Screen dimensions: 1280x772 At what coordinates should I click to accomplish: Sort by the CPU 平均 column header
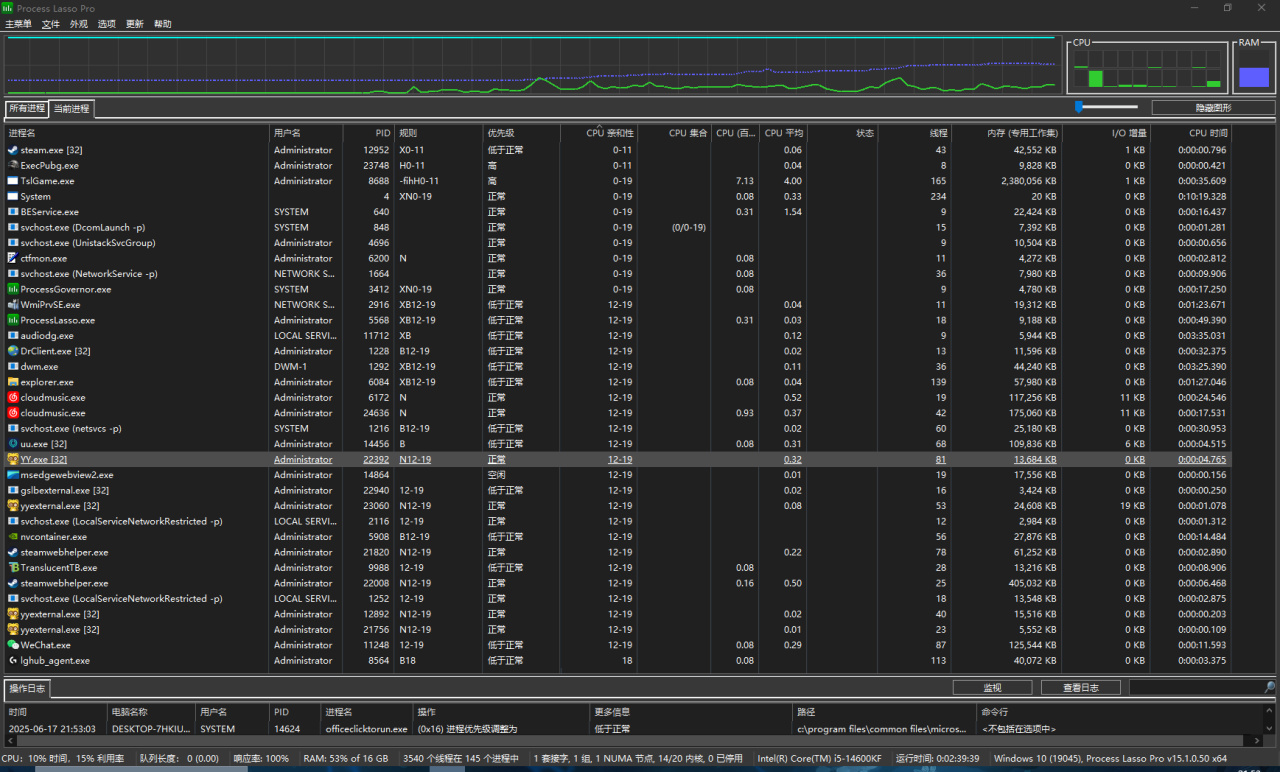coord(783,133)
